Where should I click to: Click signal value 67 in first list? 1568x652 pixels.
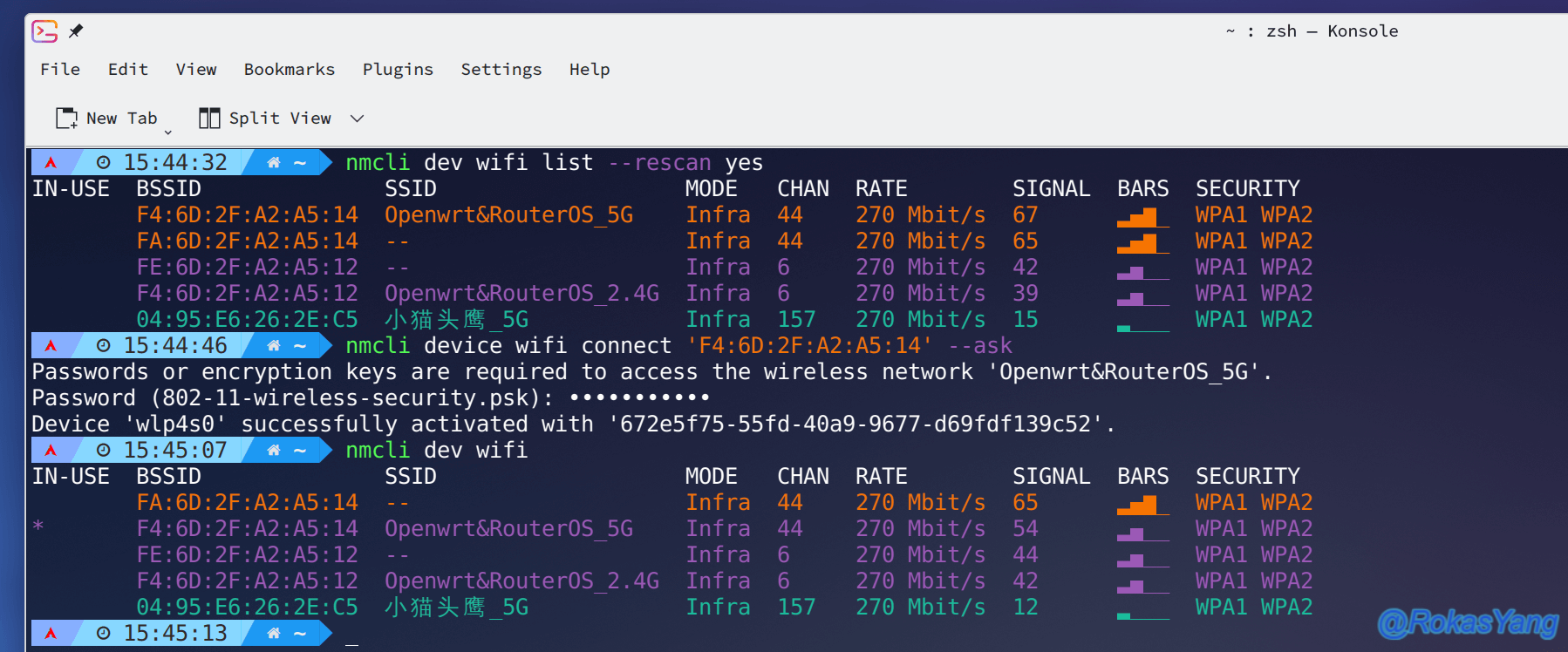click(1026, 214)
